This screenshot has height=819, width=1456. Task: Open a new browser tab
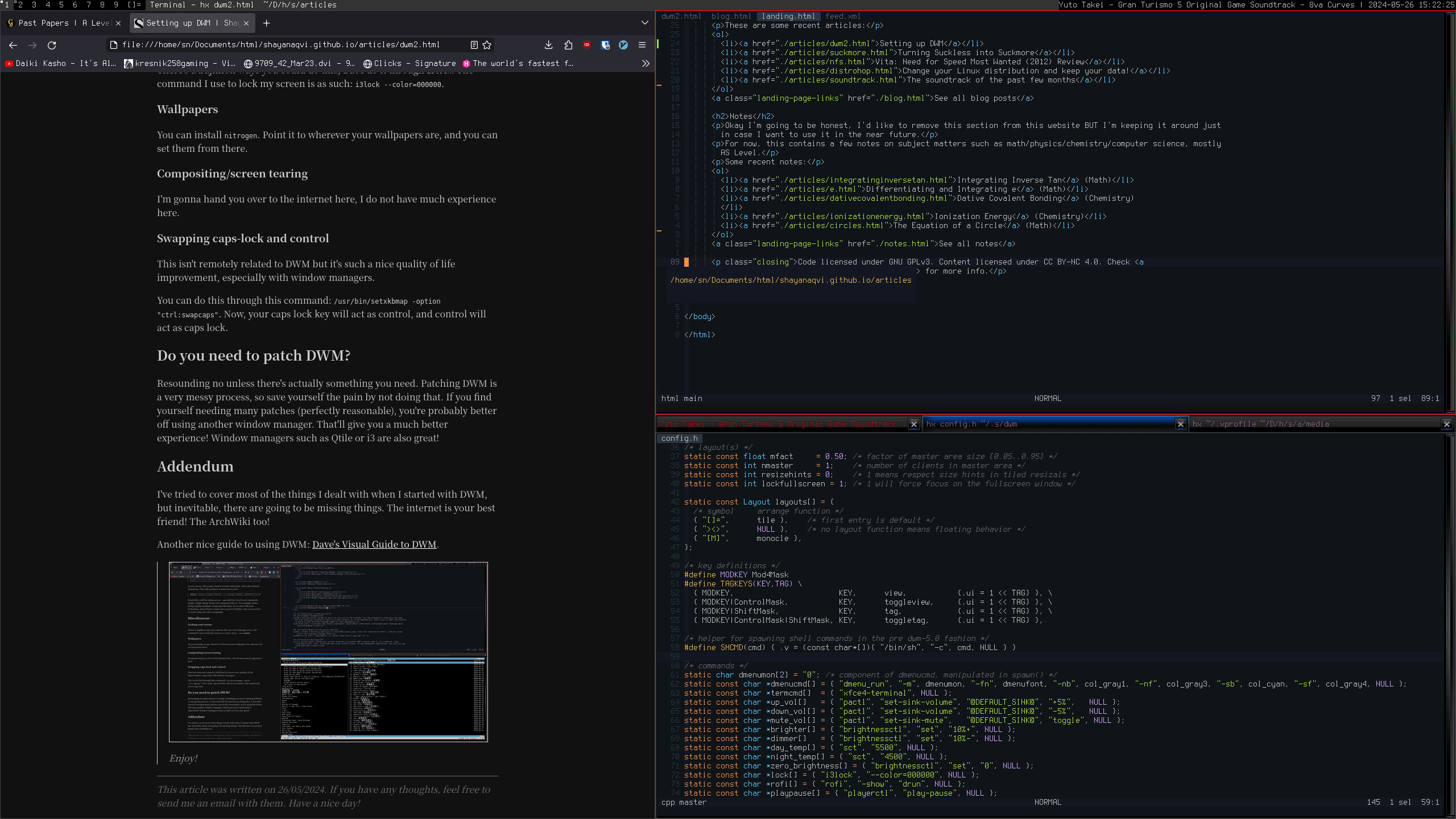pyautogui.click(x=266, y=23)
